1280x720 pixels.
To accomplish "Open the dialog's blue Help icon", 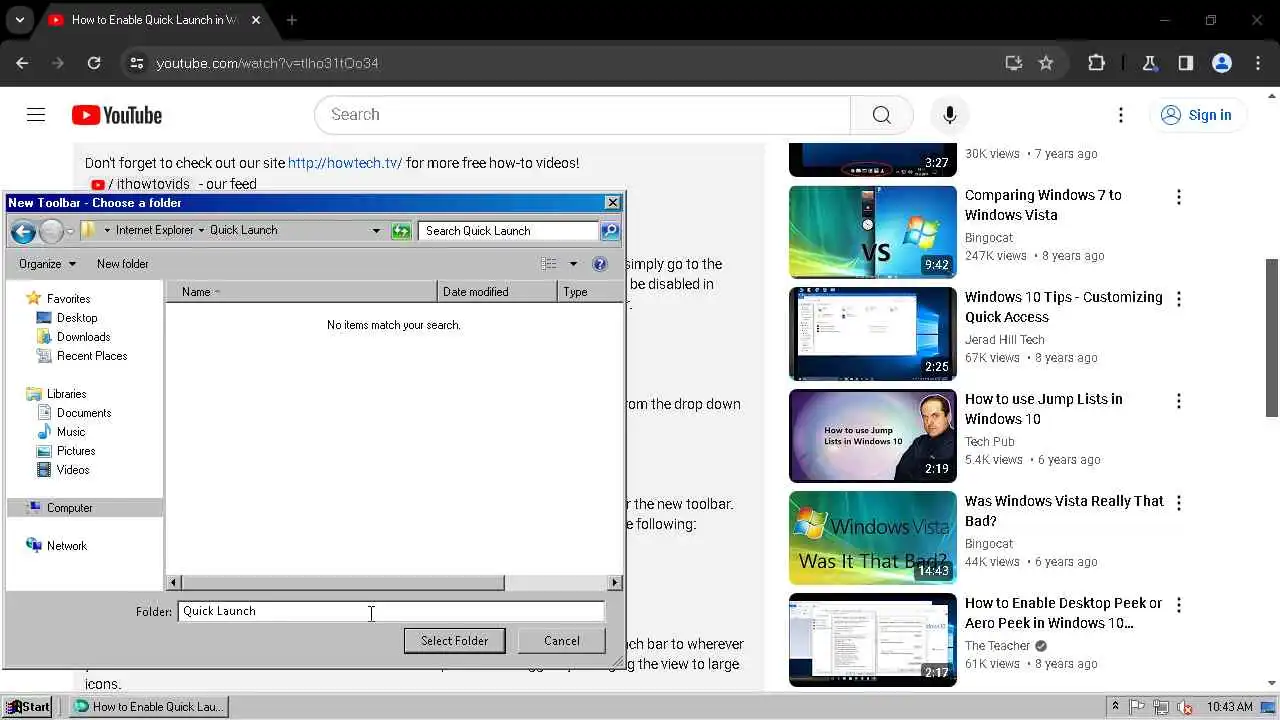I will (x=600, y=264).
